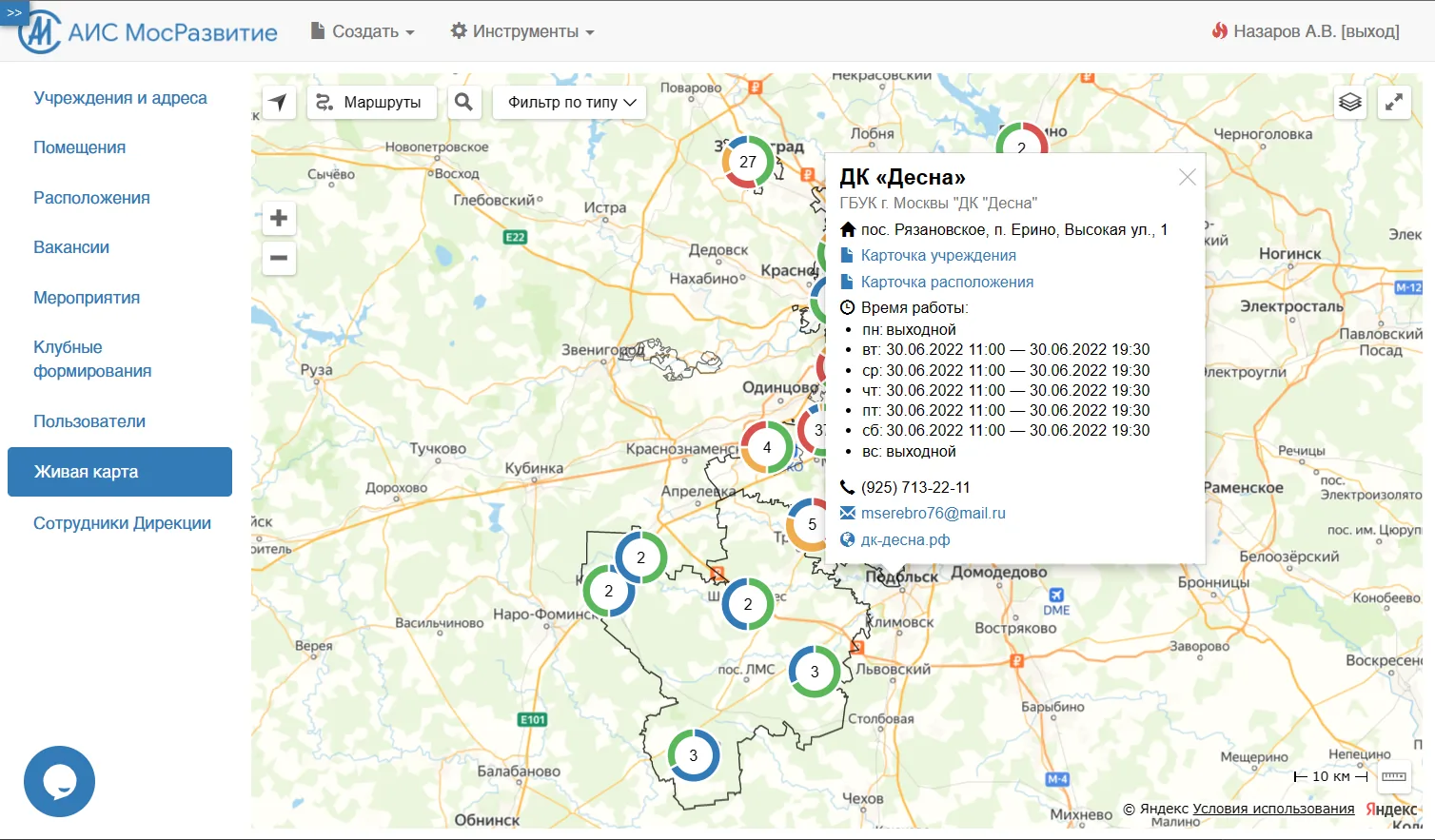Image resolution: width=1435 pixels, height=840 pixels.
Task: Zoom in using the plus button
Action: tap(279, 217)
